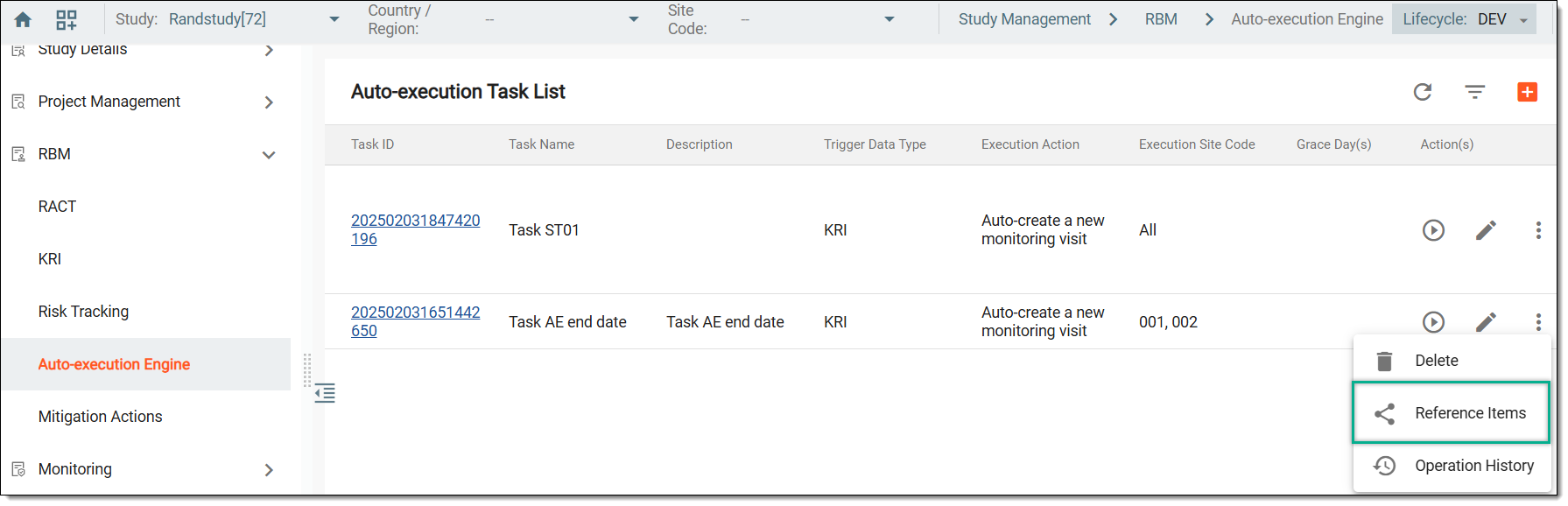Open Auto-execution Engine in the sidebar
The image size is (1568, 506).
click(x=114, y=364)
